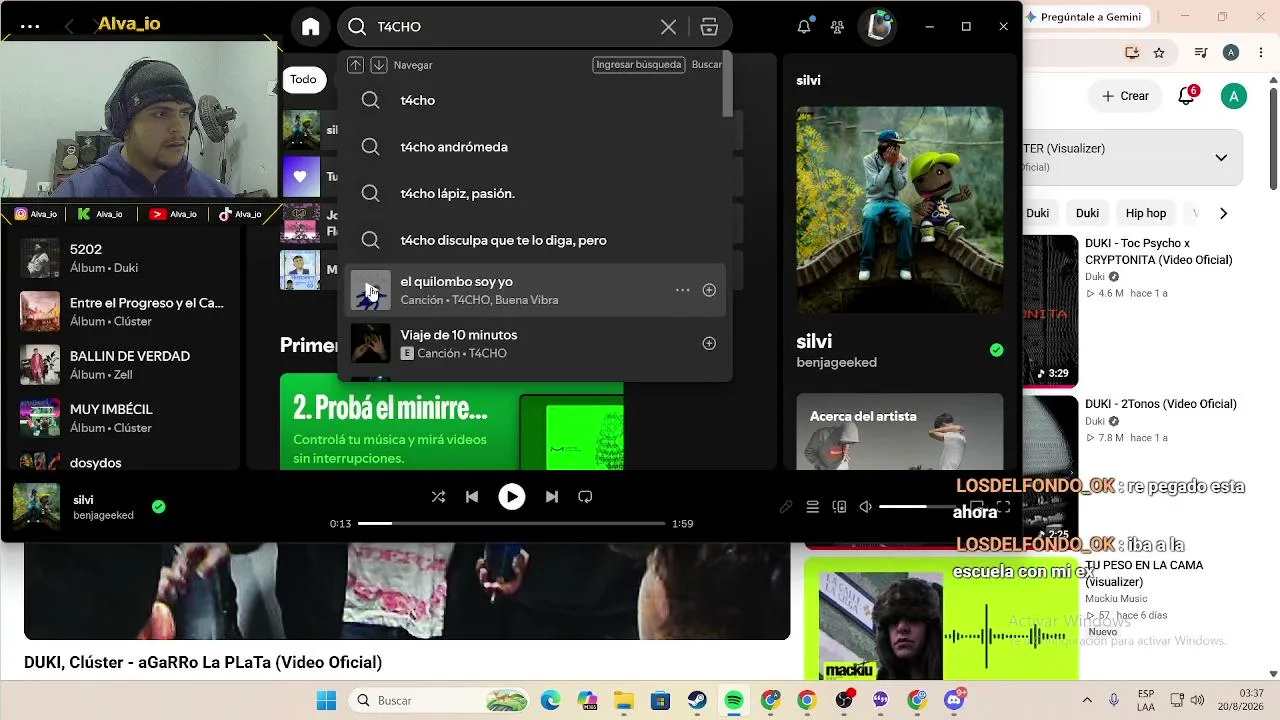Open the 'Acerca del artista' card
This screenshot has width=1280, height=720.
(900, 431)
